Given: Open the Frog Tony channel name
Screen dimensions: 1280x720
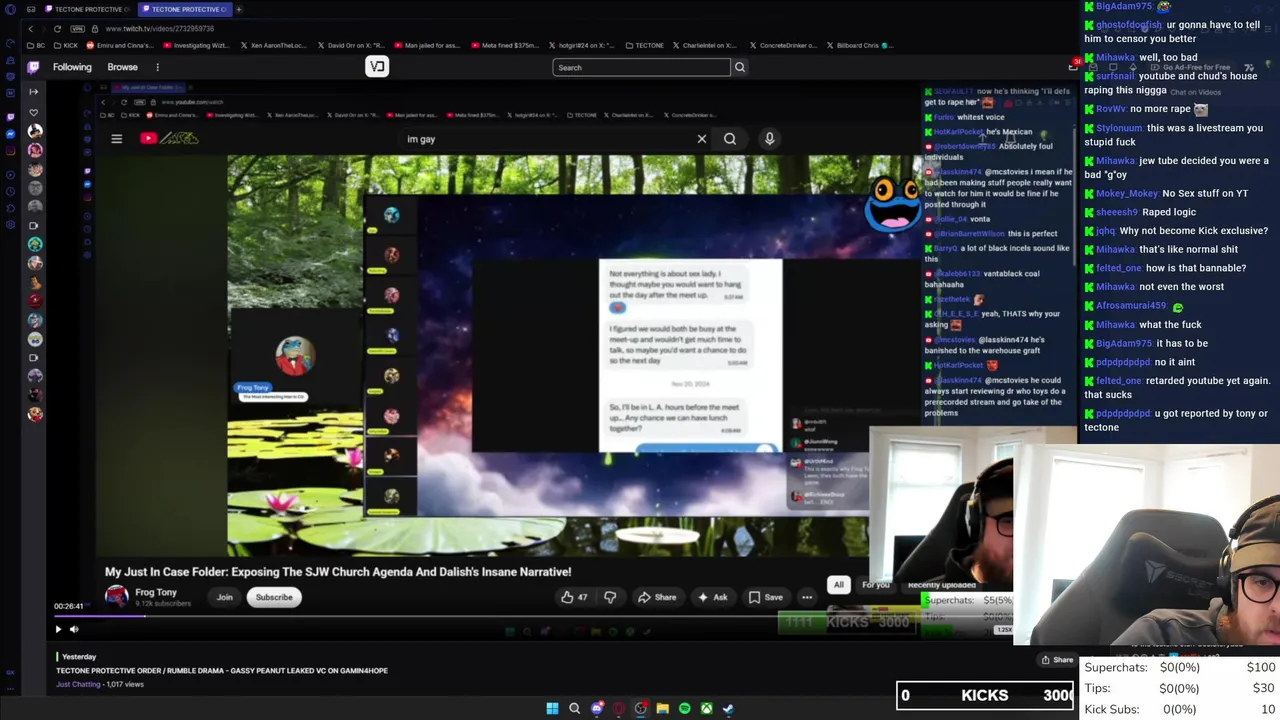Looking at the screenshot, I should pyautogui.click(x=156, y=592).
